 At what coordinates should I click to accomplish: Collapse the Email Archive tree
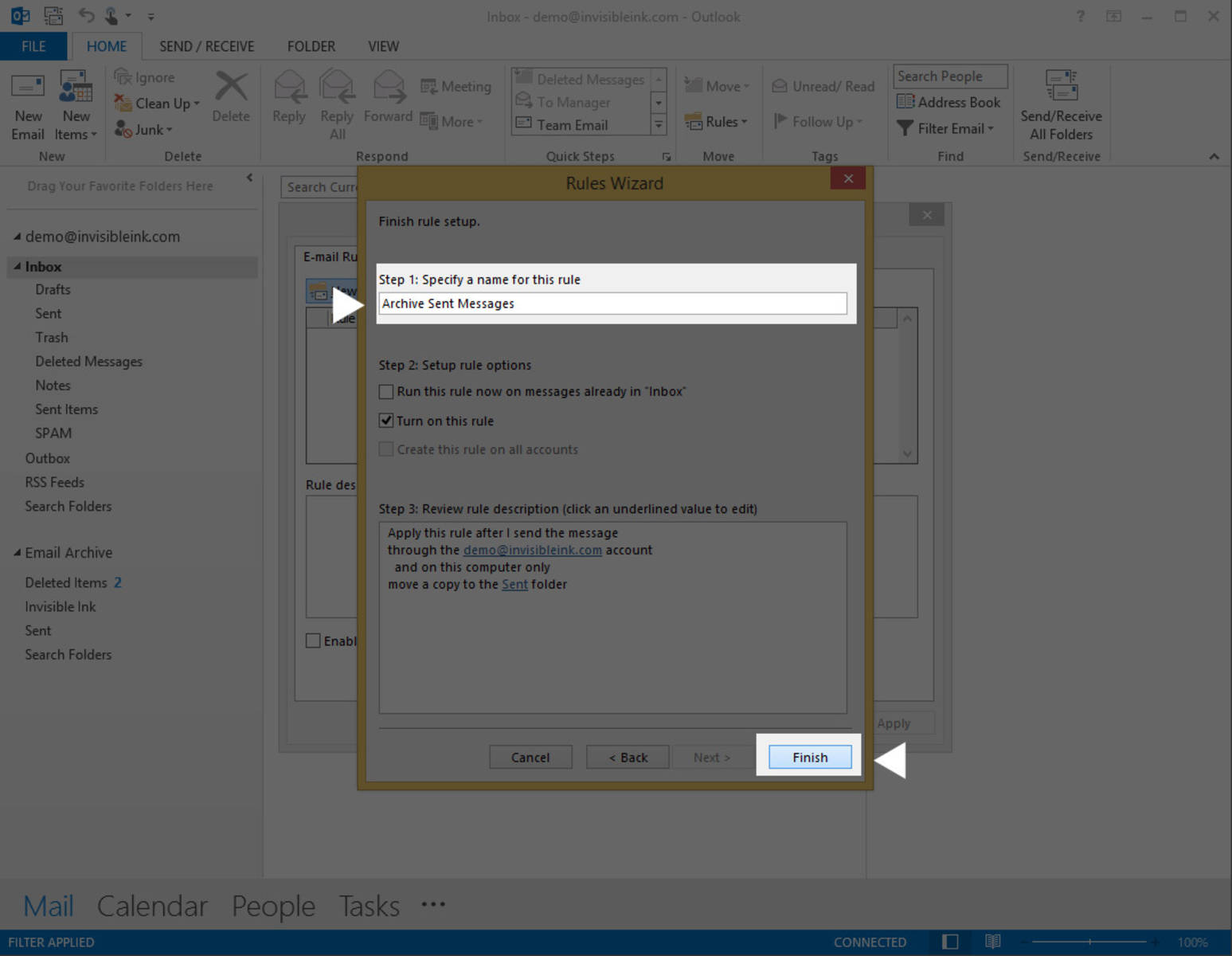click(17, 552)
